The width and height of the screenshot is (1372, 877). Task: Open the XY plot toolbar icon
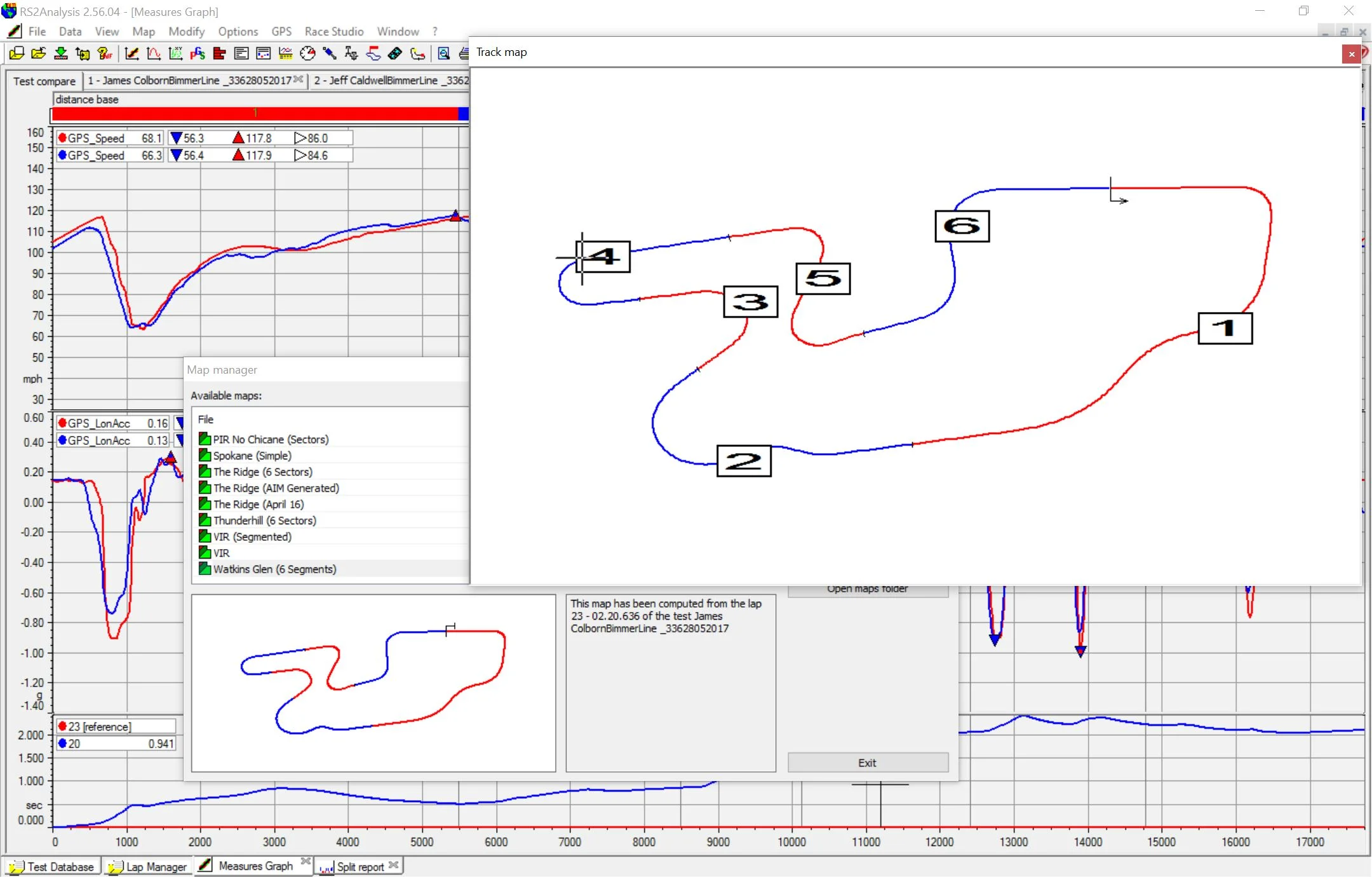tap(176, 53)
